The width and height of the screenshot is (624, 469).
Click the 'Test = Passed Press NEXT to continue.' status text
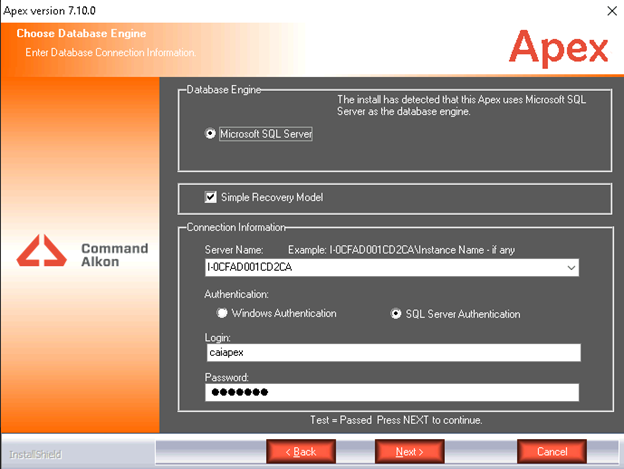point(396,420)
